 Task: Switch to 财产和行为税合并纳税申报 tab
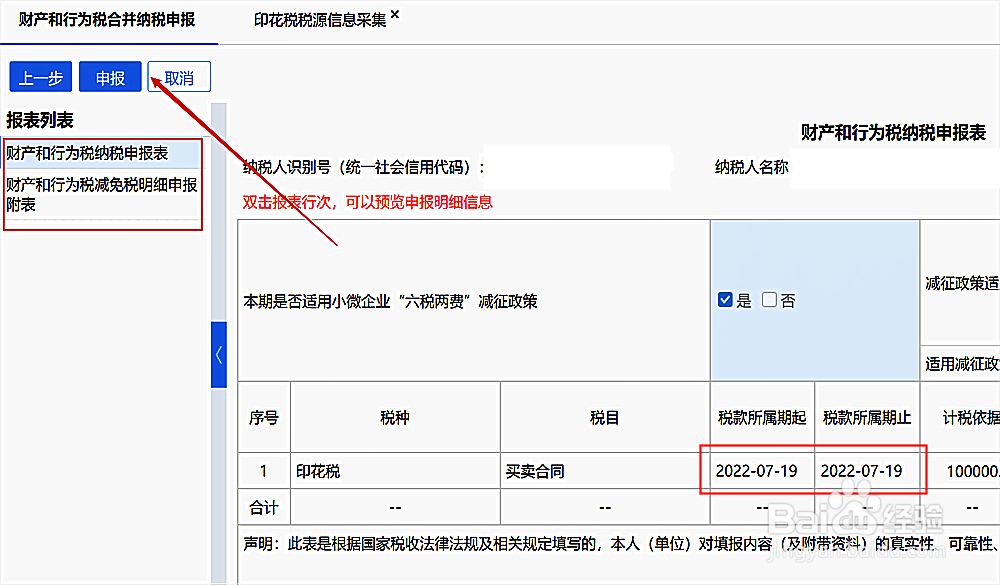(x=107, y=20)
